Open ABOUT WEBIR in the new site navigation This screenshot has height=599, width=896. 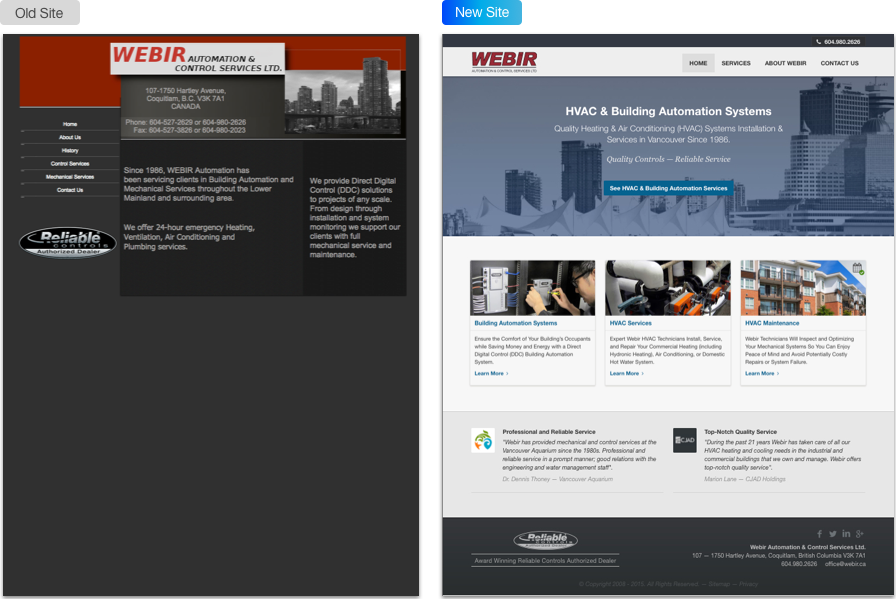[x=786, y=63]
